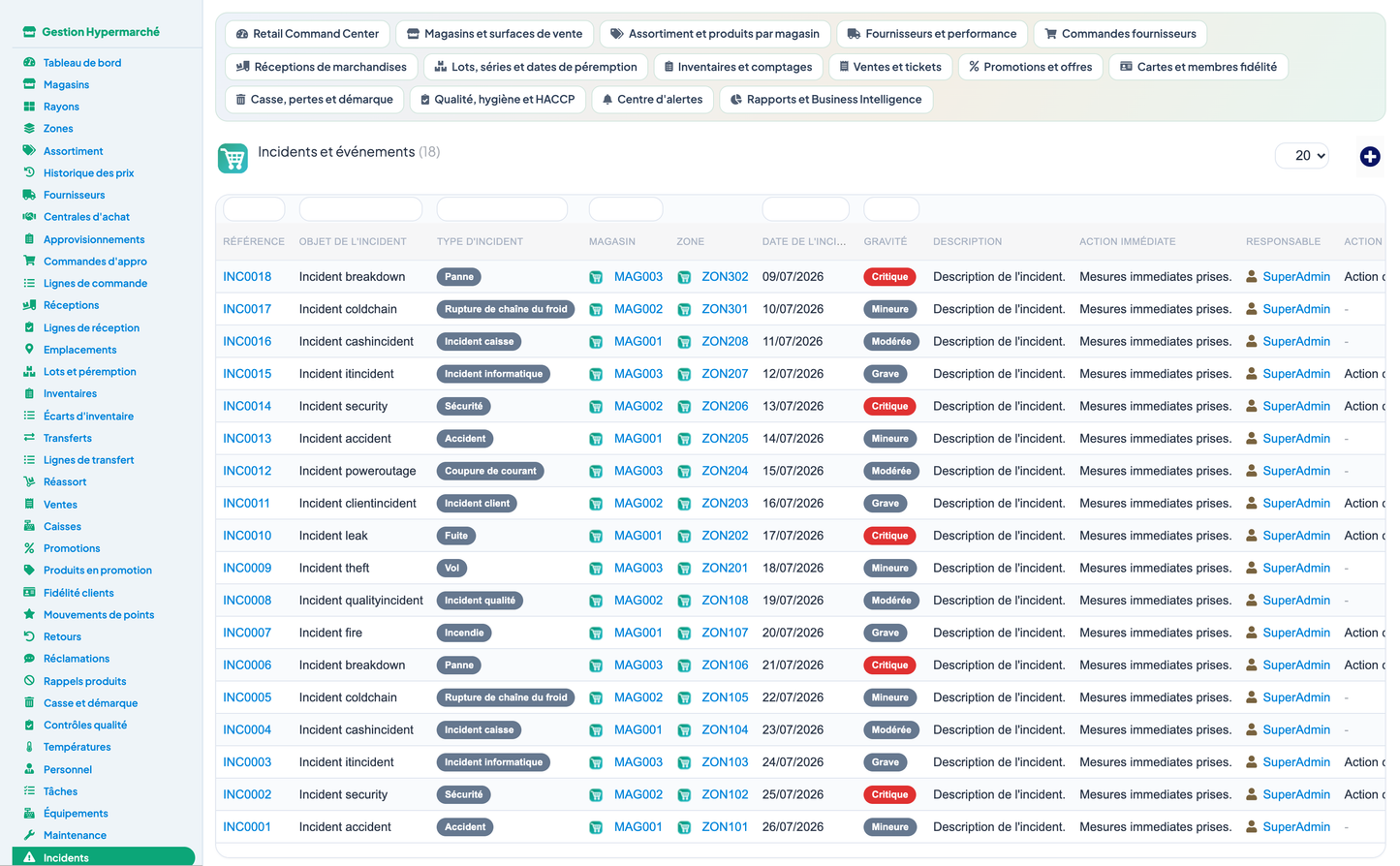The height and width of the screenshot is (866, 1400).
Task: Open zone link ZON208
Action: 725,341
